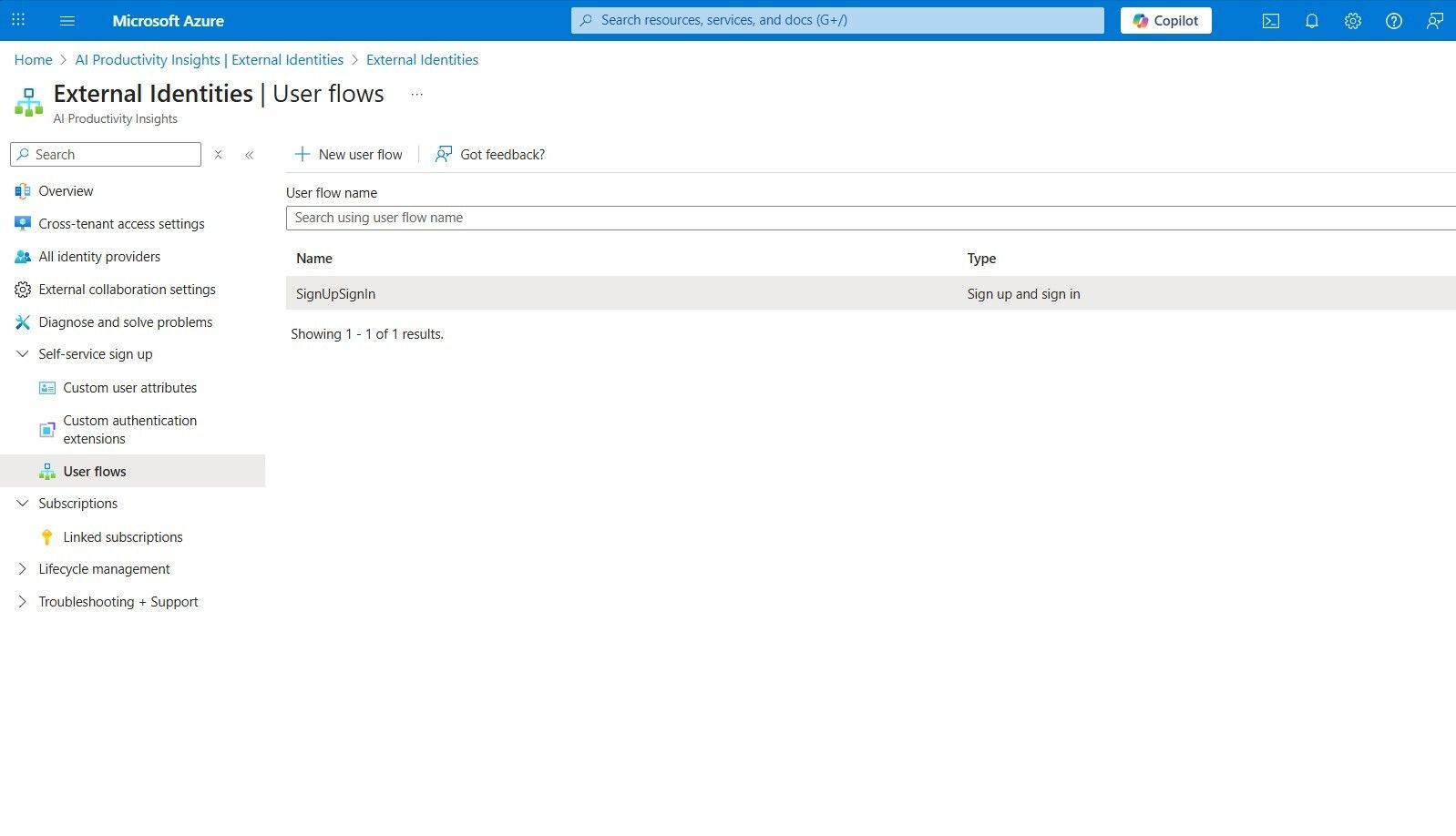Open All identity providers
The width and height of the screenshot is (1456, 836).
[99, 257]
